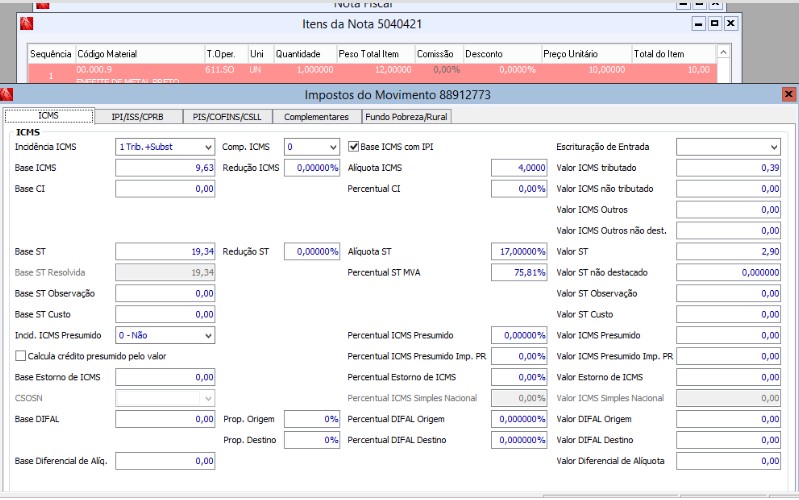Click the Valor Estorno de ICMS field
The image size is (799, 500).
pos(728,377)
